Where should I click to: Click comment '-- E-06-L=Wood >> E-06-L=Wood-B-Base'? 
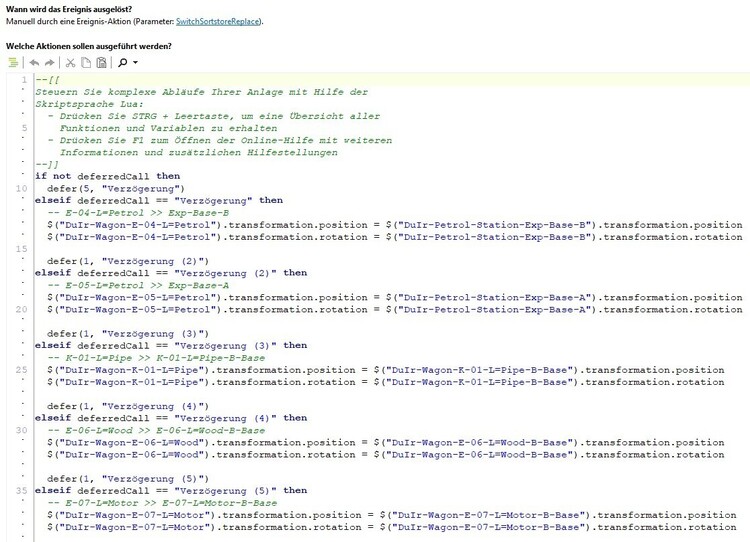156,431
